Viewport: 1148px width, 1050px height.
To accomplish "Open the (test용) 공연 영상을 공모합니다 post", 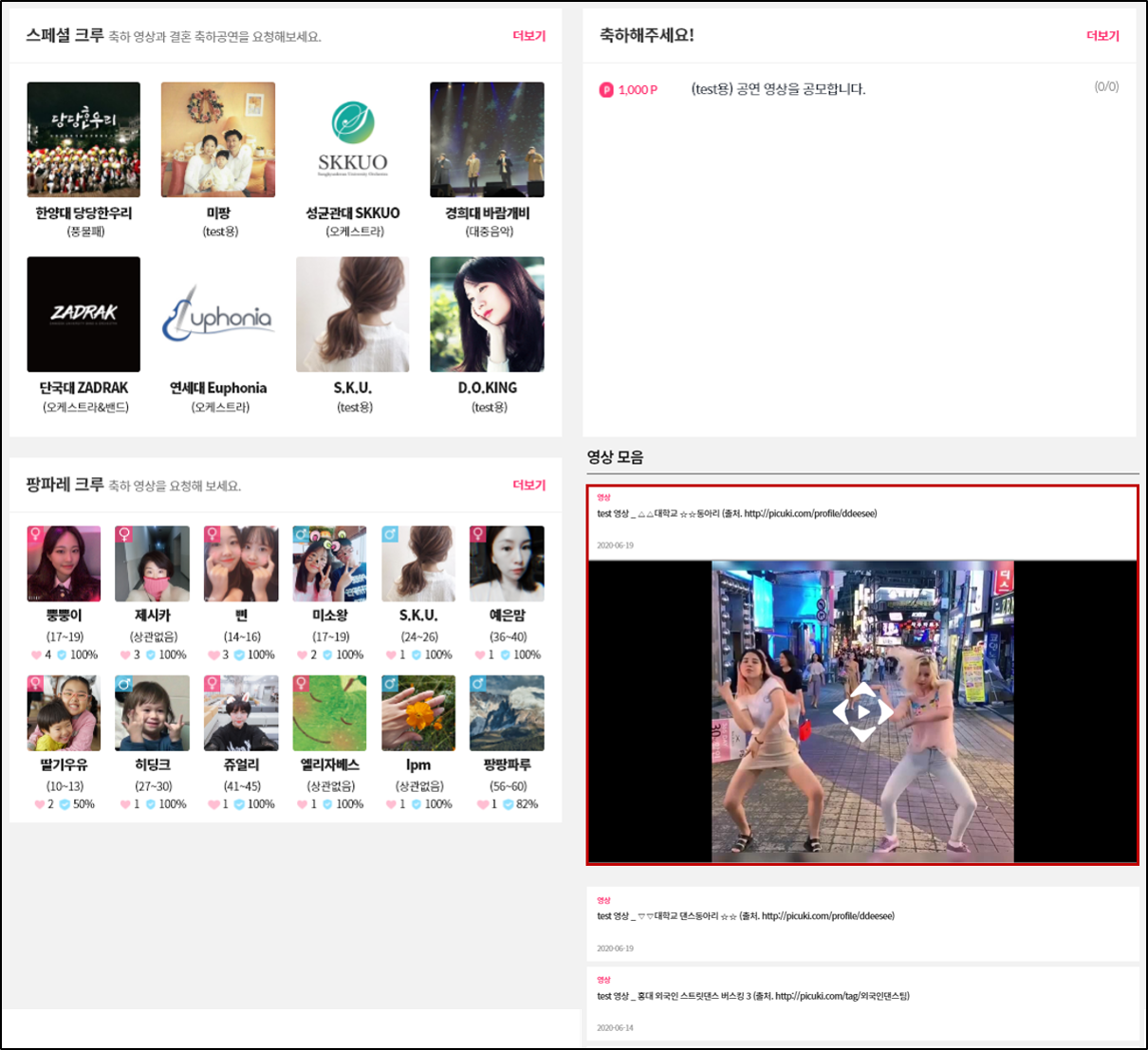I will tap(778, 89).
